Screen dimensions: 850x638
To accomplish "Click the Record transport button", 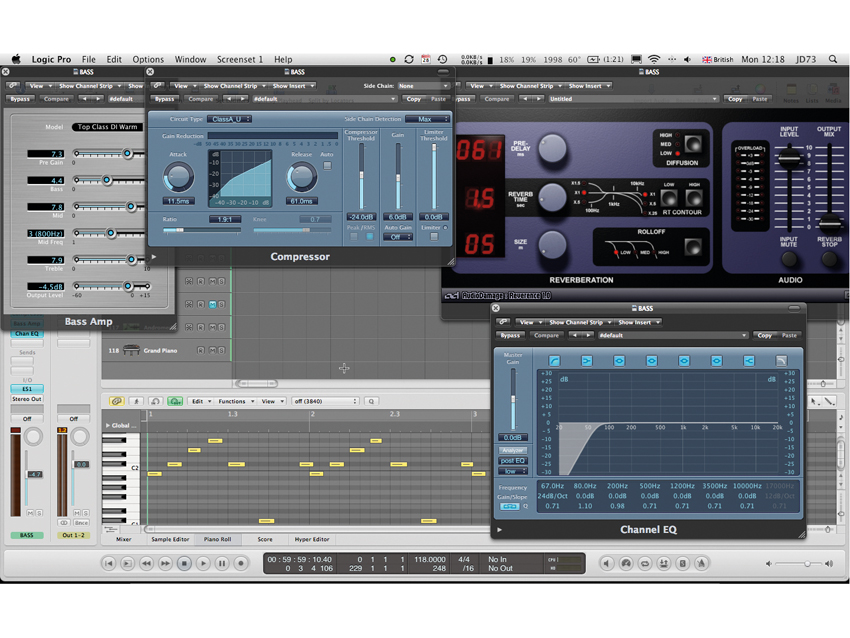I will pos(241,564).
